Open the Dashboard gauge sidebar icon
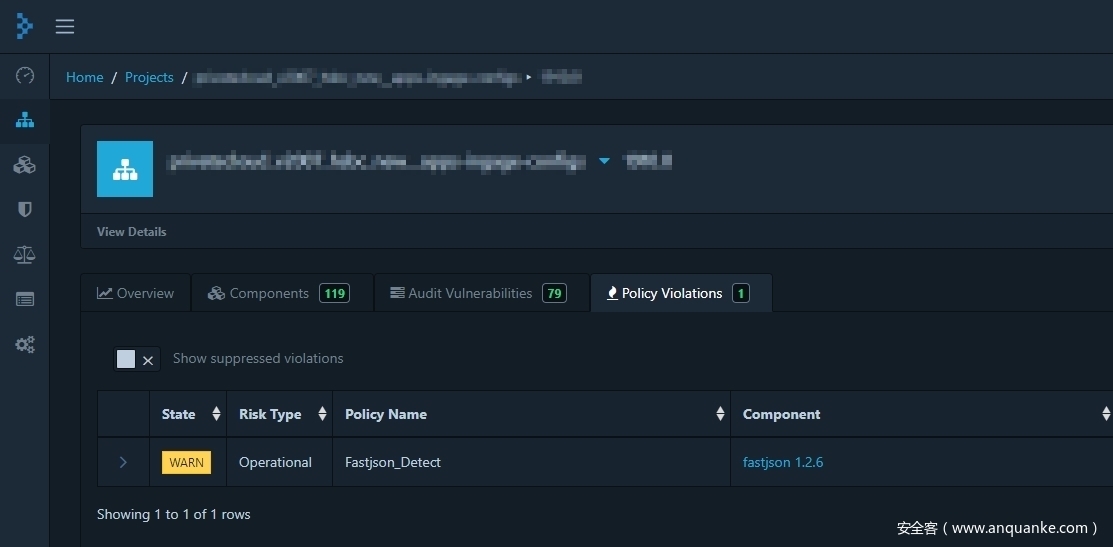Screen dimensions: 1113x547 [x=25, y=75]
